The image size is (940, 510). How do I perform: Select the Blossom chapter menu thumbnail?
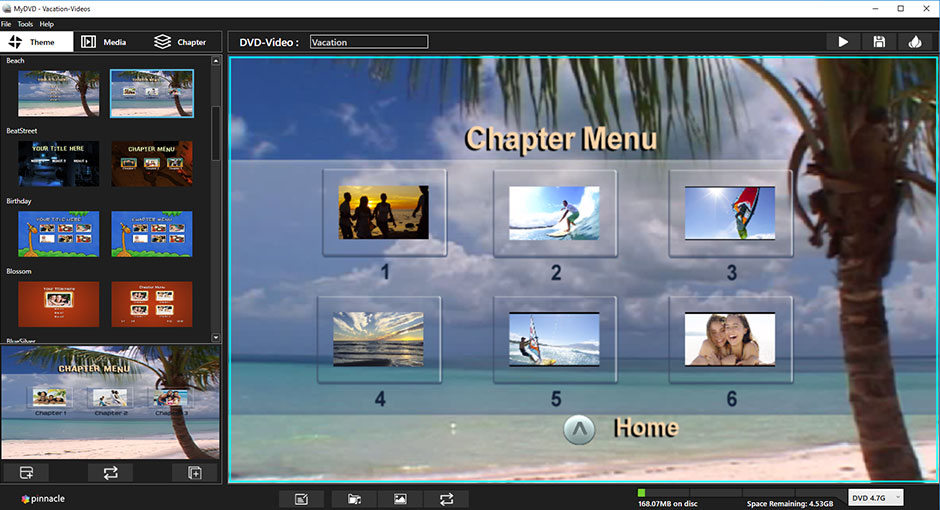coord(152,304)
